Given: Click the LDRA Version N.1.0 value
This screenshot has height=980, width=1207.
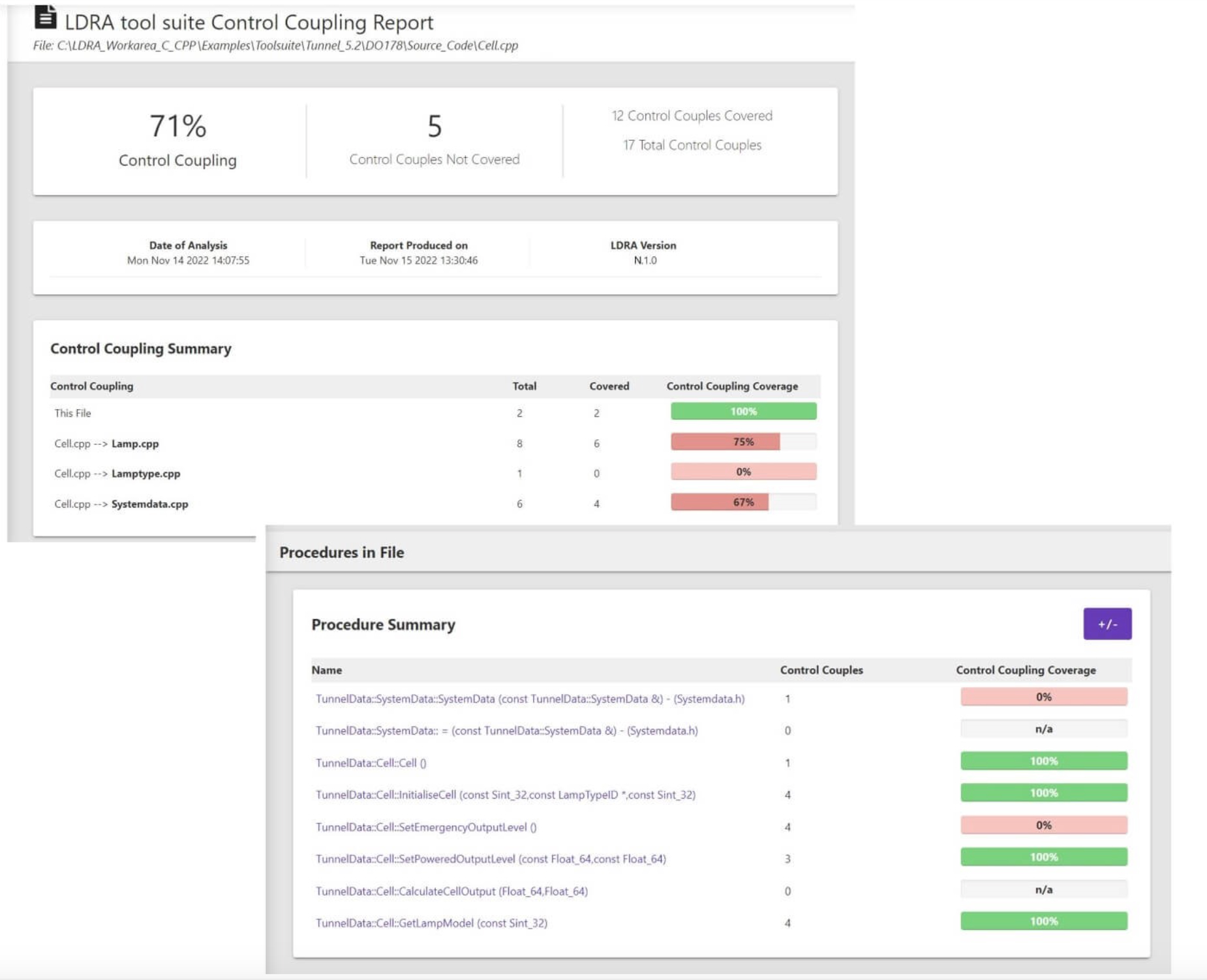Looking at the screenshot, I should (x=645, y=260).
